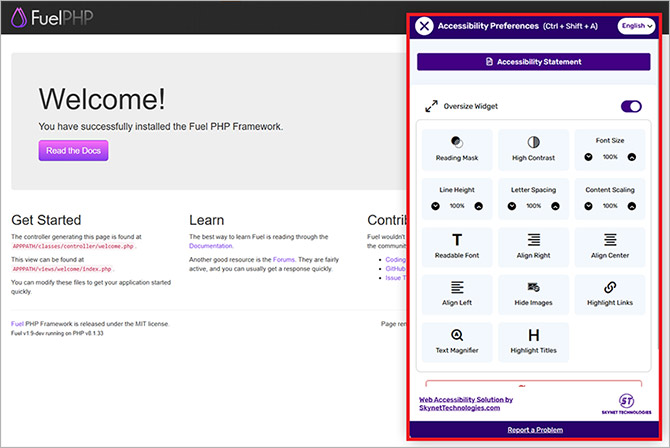Increase Content Scaling with the up arrow

[632, 206]
